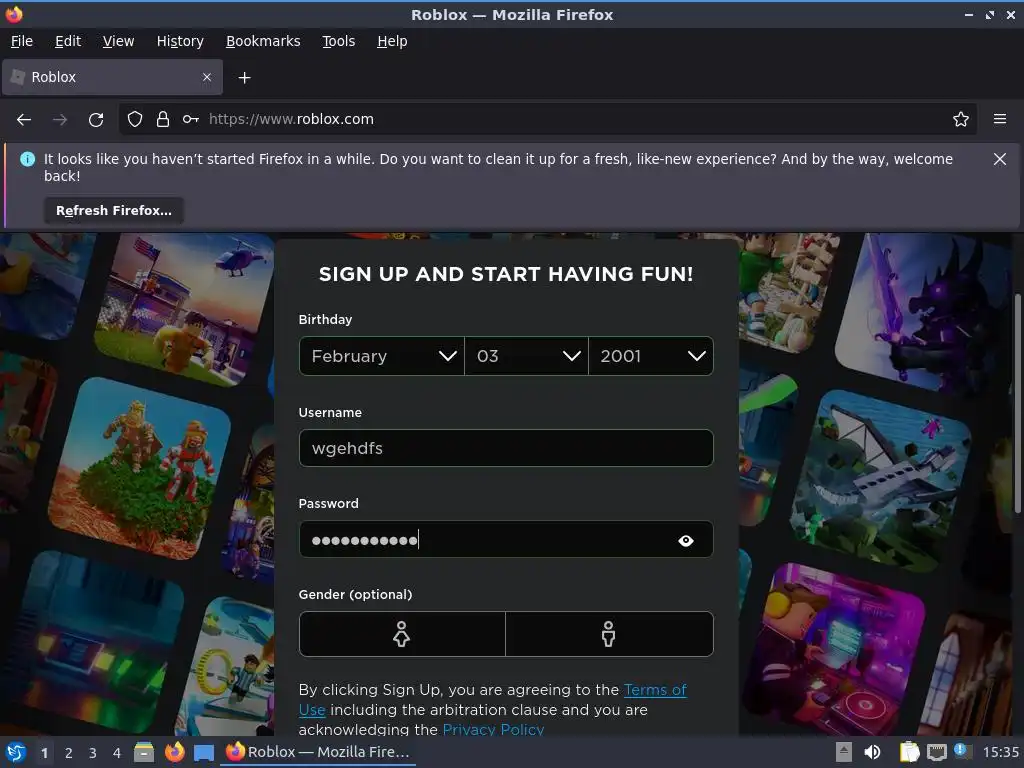The width and height of the screenshot is (1024, 768).
Task: Open the Tools menu
Action: 338,41
